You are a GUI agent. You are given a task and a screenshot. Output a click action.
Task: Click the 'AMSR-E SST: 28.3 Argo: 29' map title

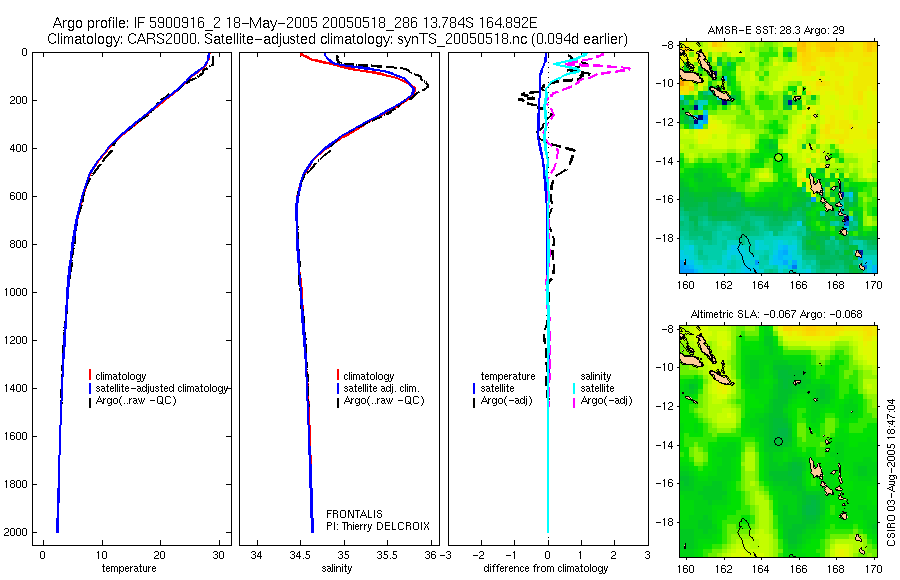pos(776,30)
